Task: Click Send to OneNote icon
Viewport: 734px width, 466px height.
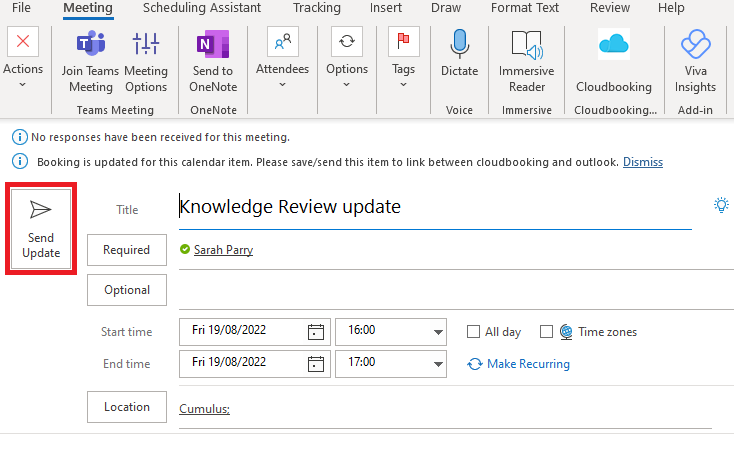Action: 213,44
